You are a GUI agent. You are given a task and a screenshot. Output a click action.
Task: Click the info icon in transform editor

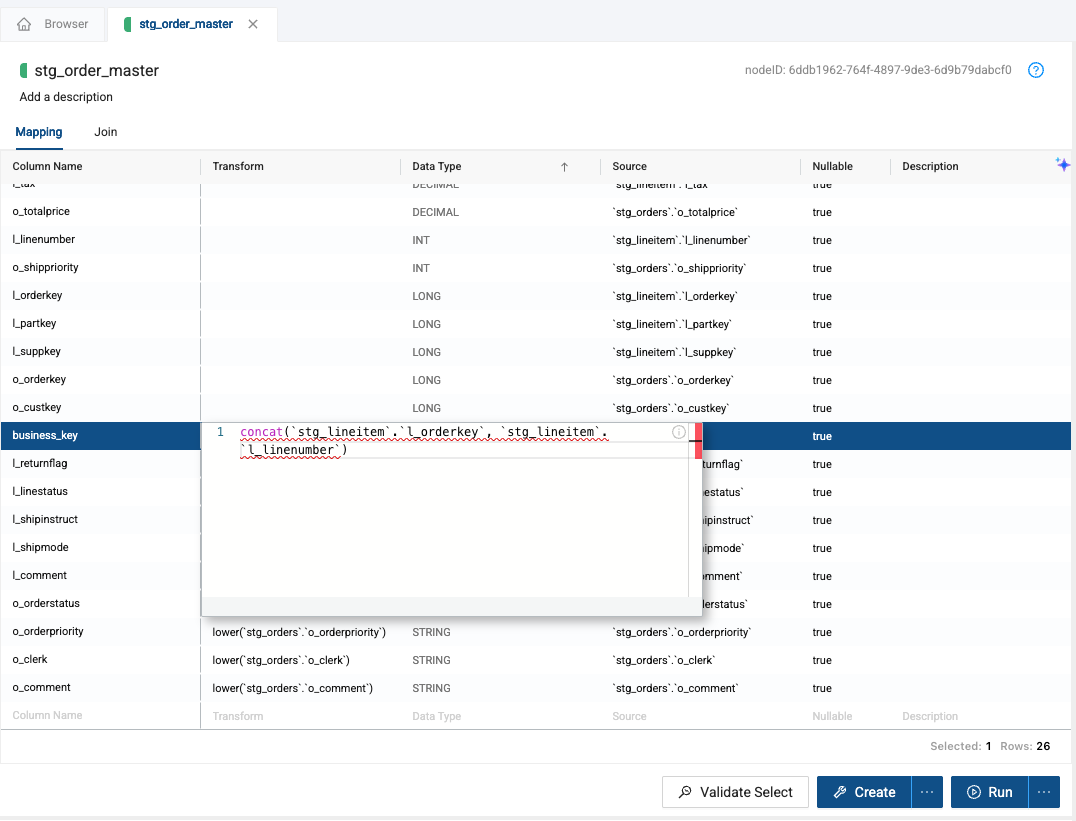pyautogui.click(x=678, y=432)
